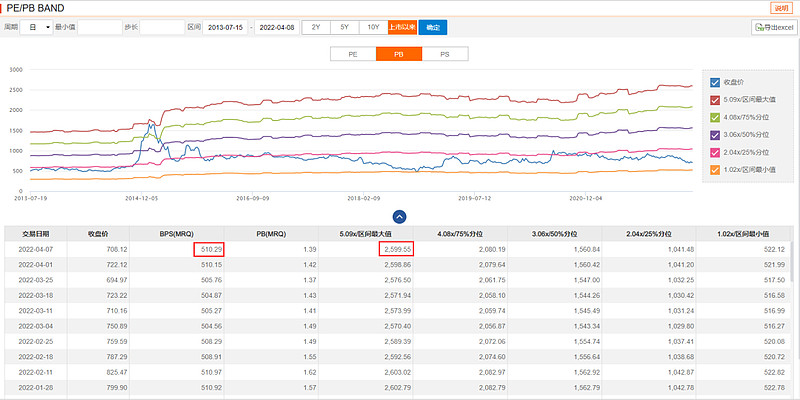
Task: Click the start date 2013-07-15 field
Action: click(x=225, y=27)
